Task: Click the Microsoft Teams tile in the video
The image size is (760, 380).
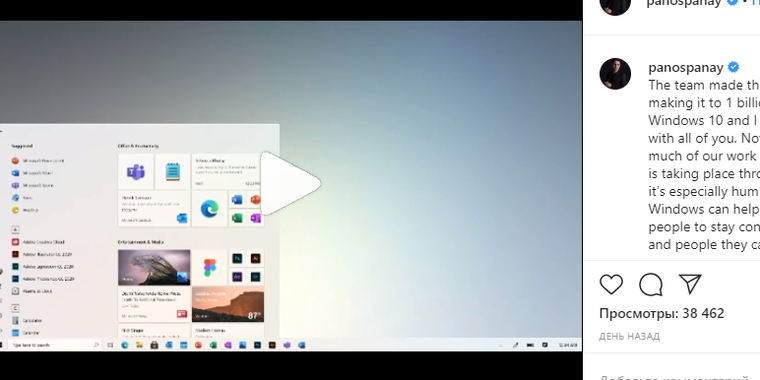Action: point(136,172)
